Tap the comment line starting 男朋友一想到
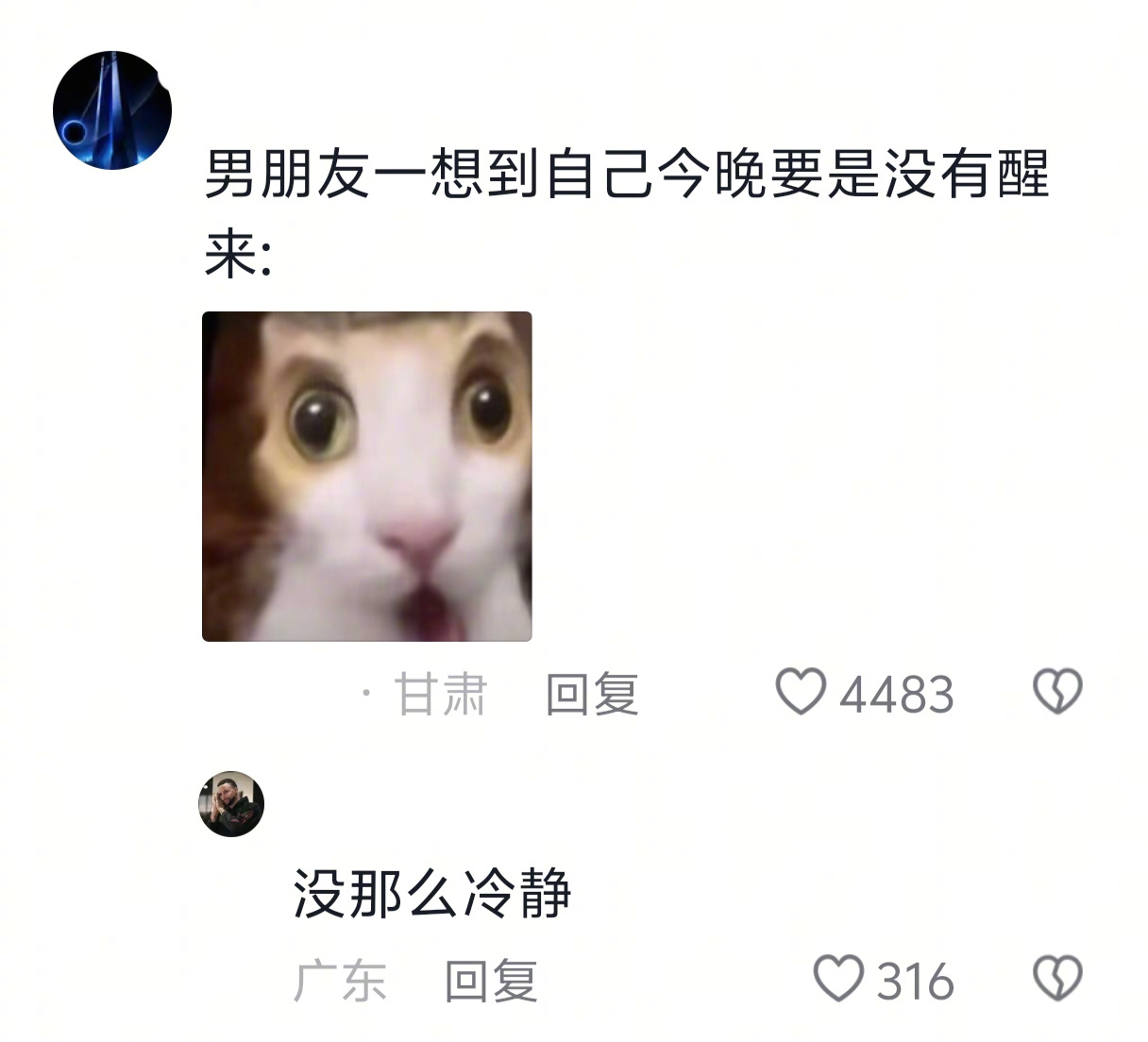Screen dimensions: 1148x1042 tap(628, 175)
